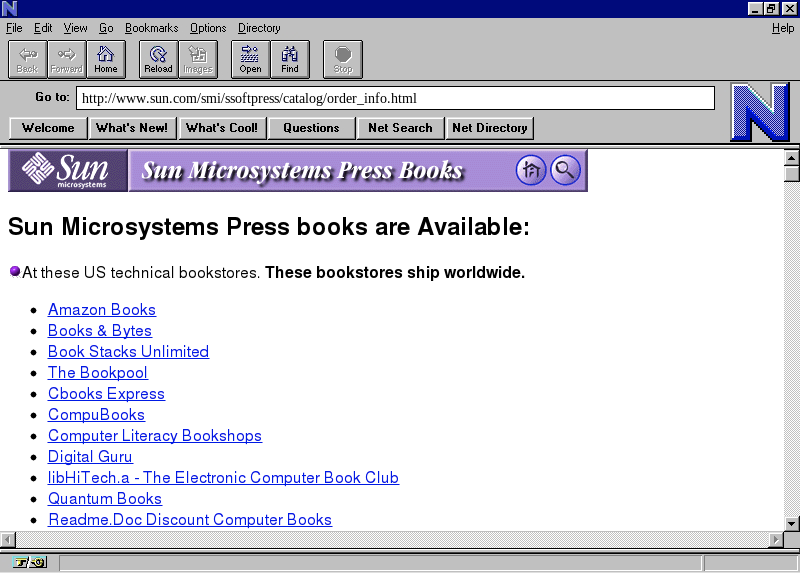Click the Images toolbar icon
This screenshot has height=573, width=800.
tap(198, 59)
